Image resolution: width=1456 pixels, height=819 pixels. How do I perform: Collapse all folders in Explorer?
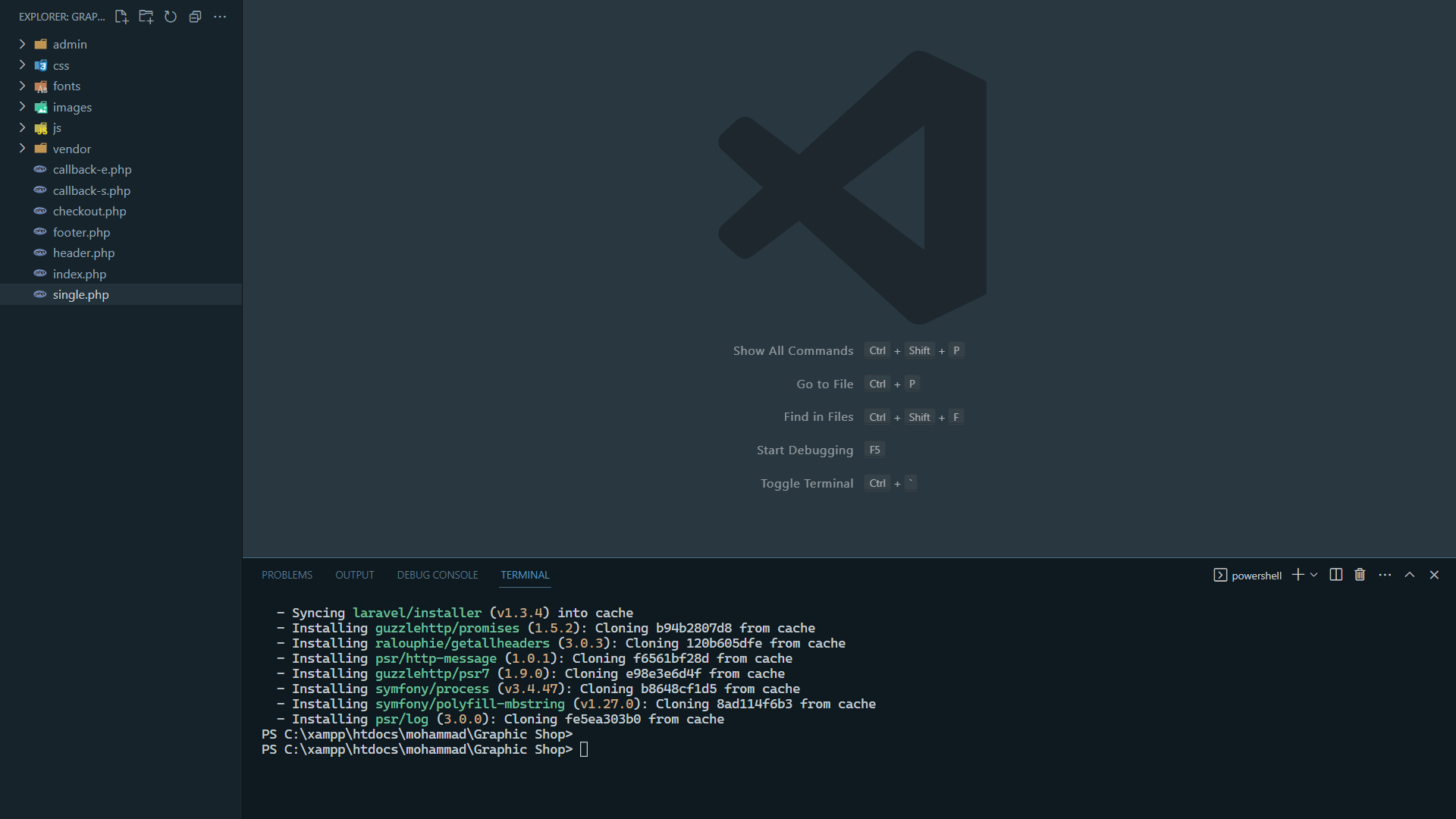[x=195, y=17]
